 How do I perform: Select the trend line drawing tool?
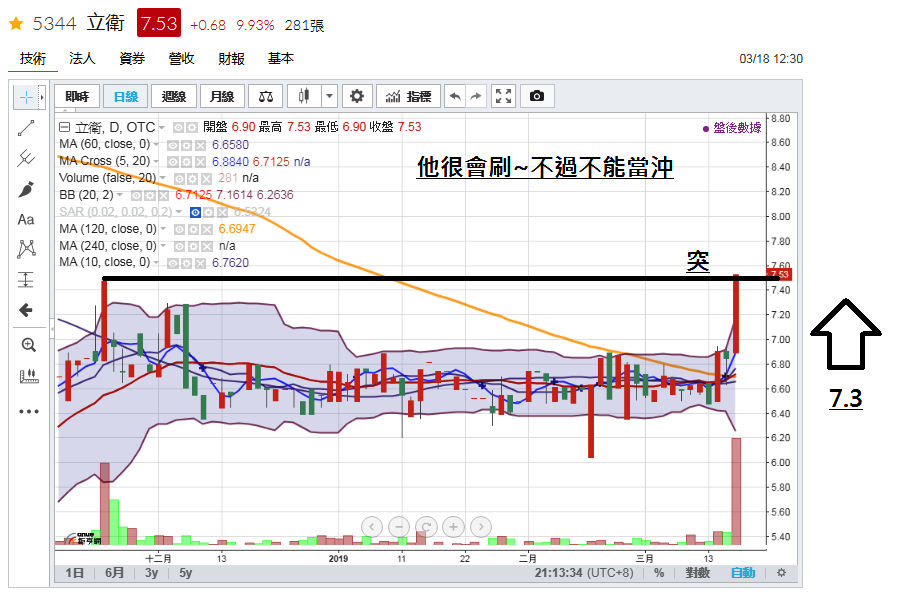point(26,128)
